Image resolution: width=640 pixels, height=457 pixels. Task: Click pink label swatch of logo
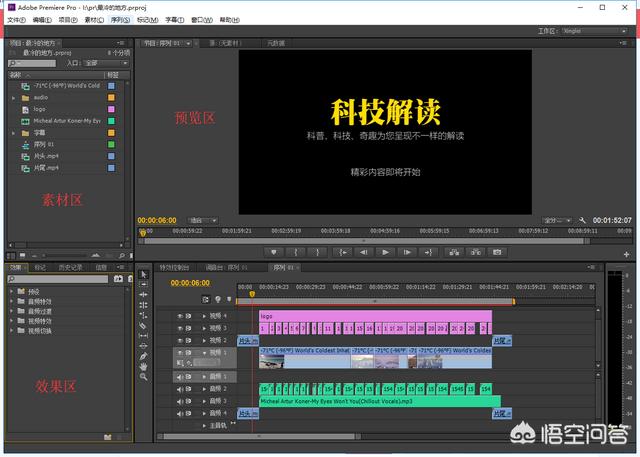pos(111,109)
